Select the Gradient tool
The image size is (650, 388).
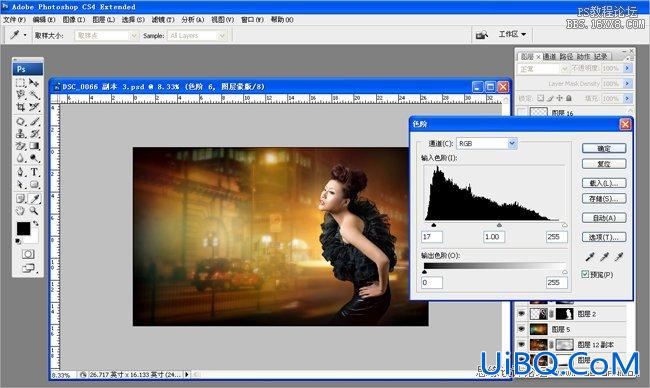tap(34, 146)
